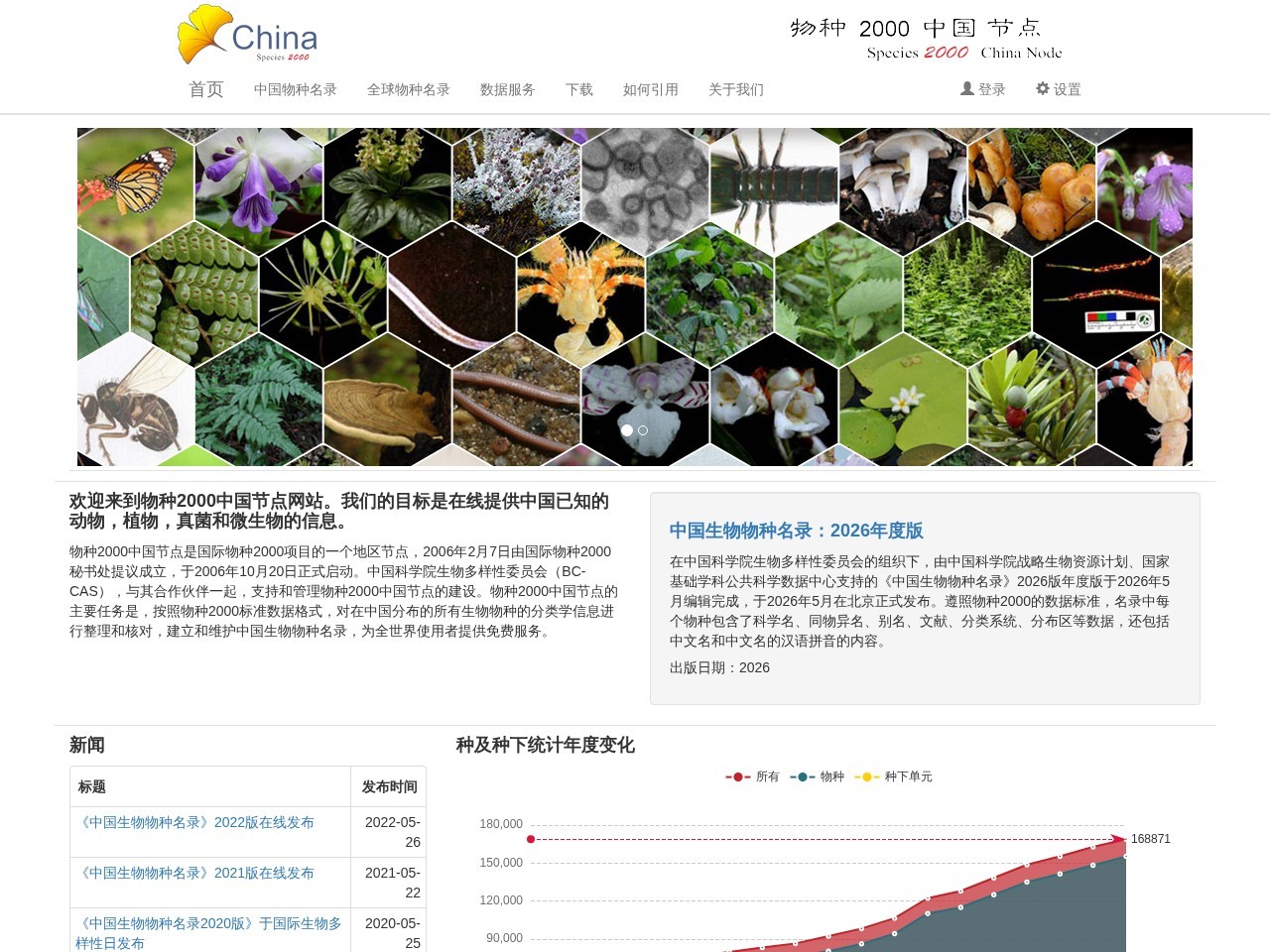Click the 物种2000中国节点 banner title image
The image size is (1270, 952).
click(x=926, y=40)
